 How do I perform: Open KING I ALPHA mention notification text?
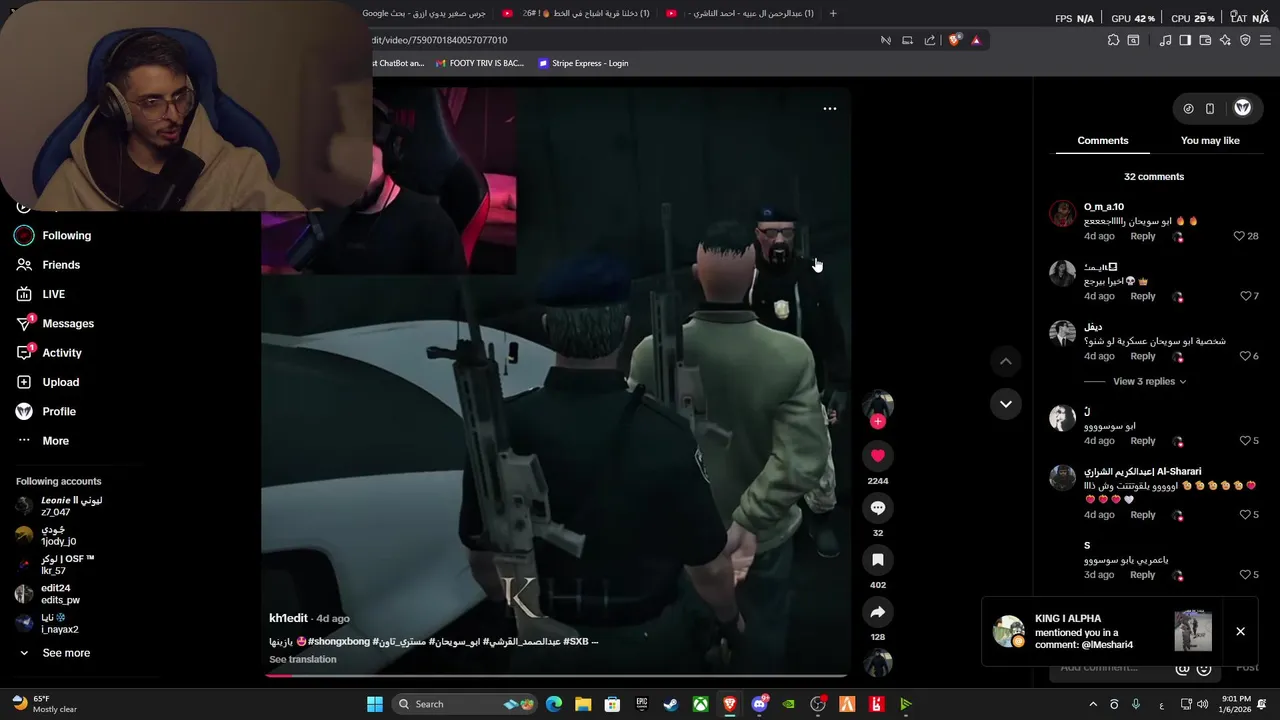pos(1084,632)
